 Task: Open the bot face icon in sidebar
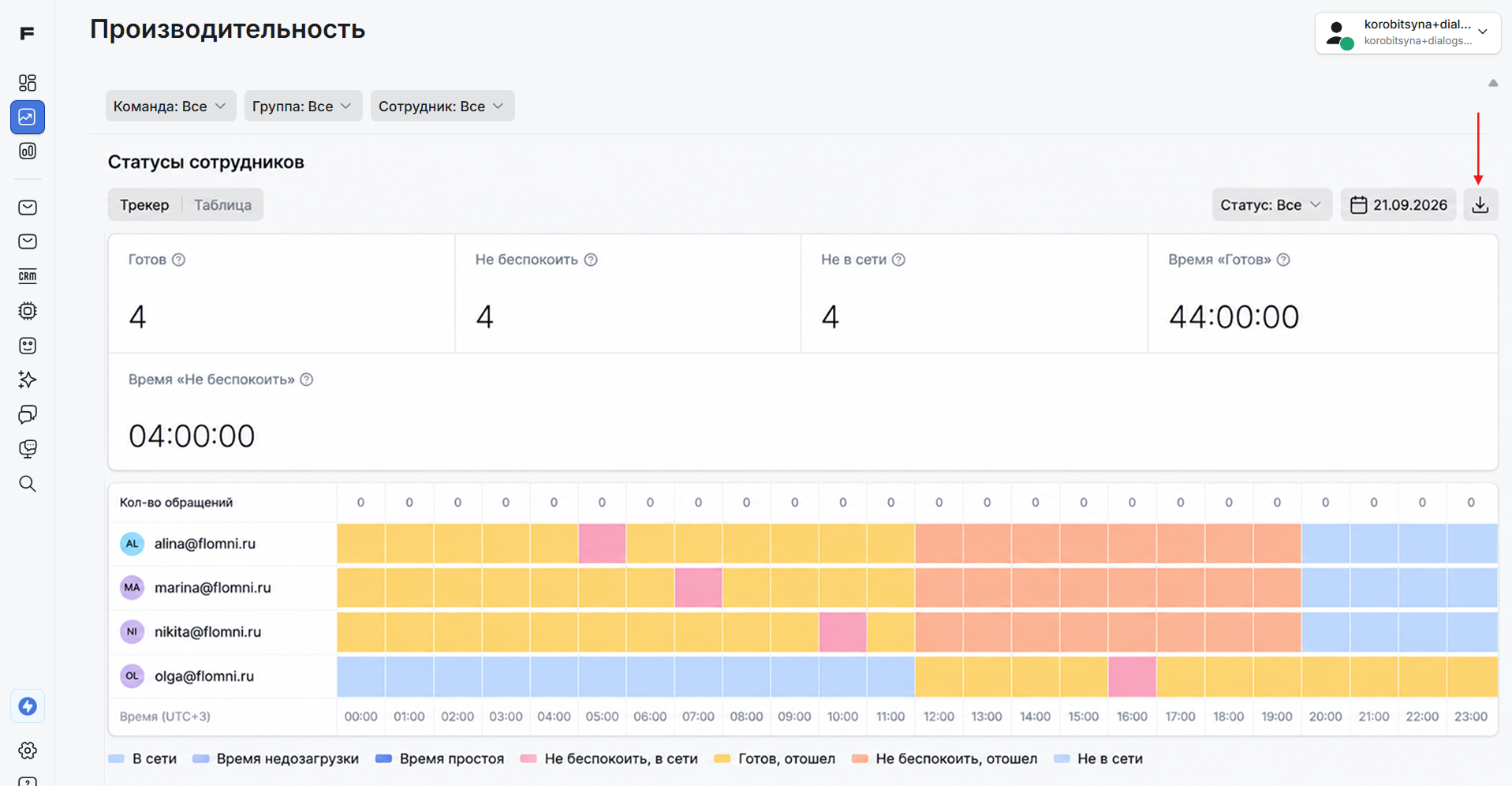tap(28, 346)
